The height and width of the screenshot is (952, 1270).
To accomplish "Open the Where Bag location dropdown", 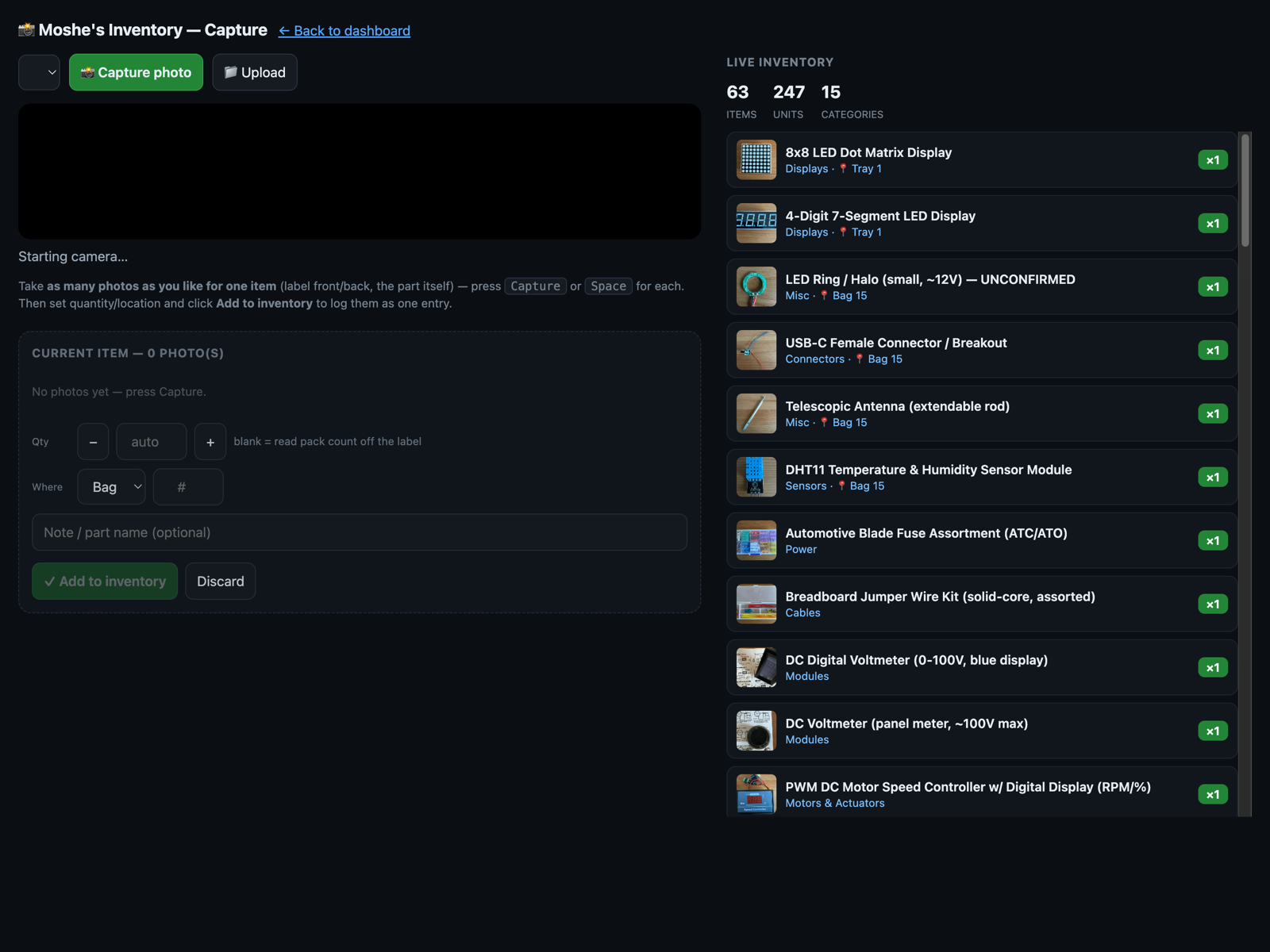I will 111,487.
